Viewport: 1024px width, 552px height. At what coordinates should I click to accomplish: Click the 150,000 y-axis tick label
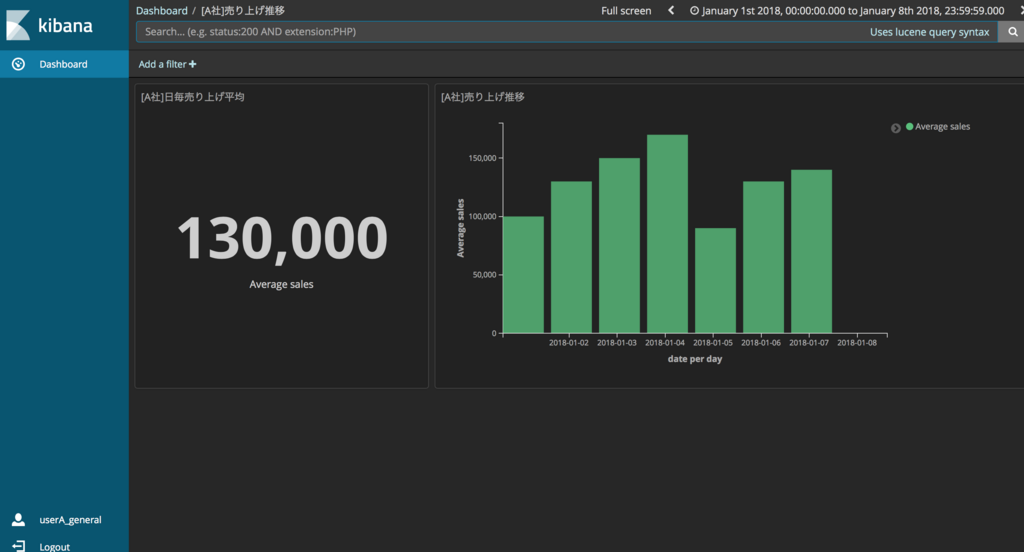(482, 158)
